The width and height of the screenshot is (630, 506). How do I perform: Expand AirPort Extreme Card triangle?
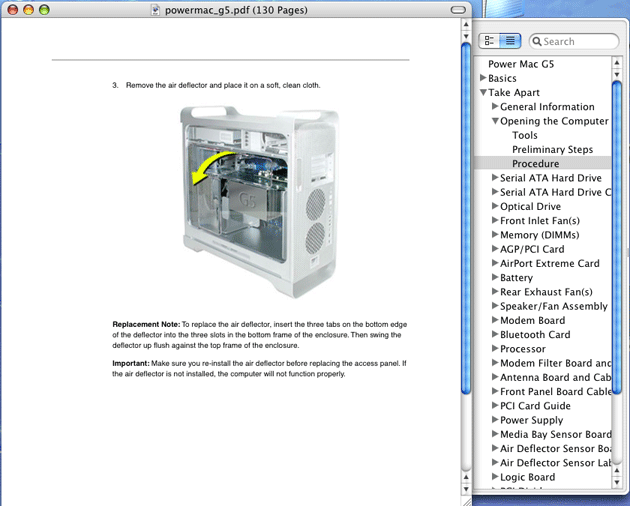(495, 263)
